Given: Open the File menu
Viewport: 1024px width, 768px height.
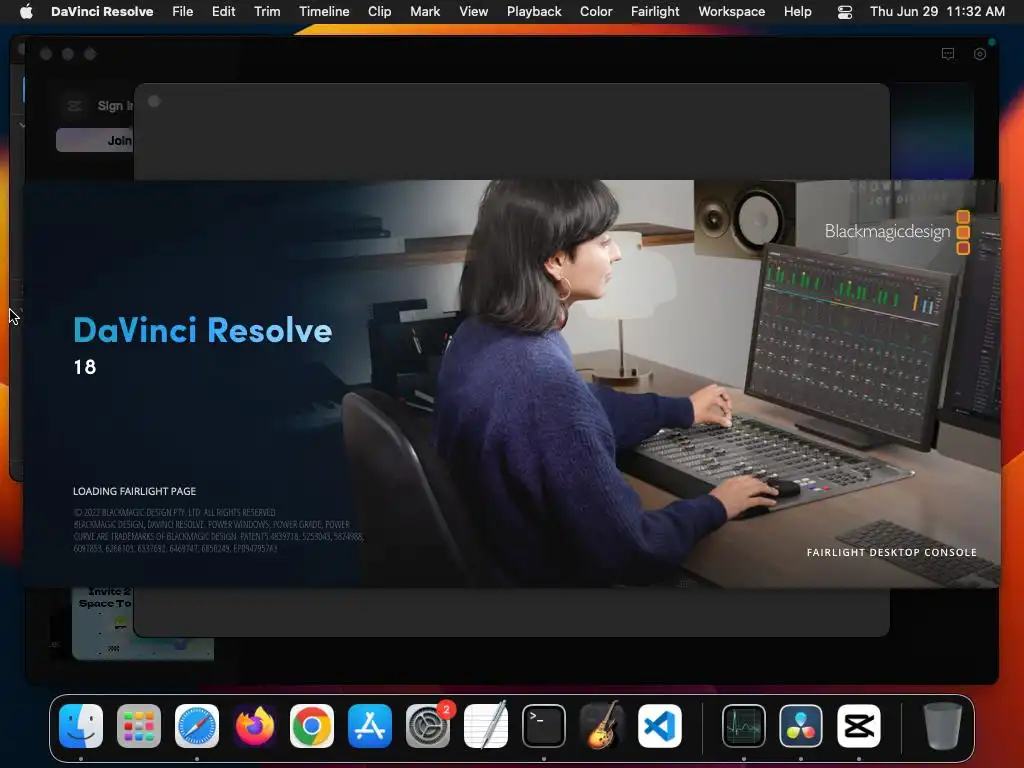Looking at the screenshot, I should point(182,11).
